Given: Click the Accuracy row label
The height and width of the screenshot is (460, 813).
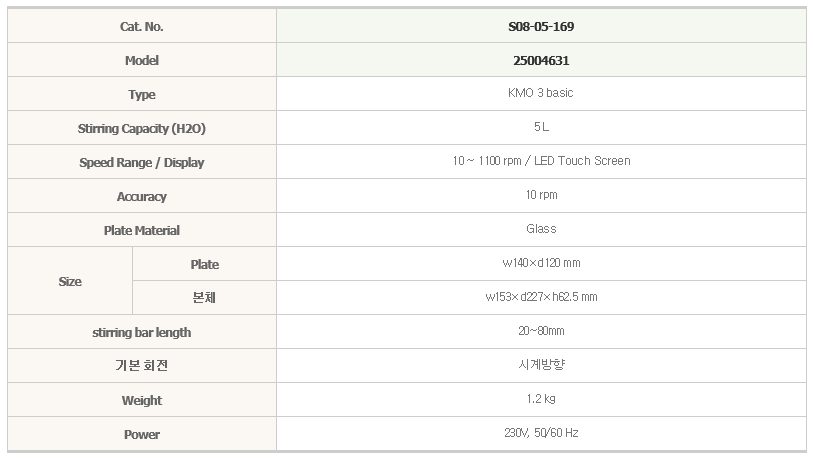Looking at the screenshot, I should click(x=141, y=196).
